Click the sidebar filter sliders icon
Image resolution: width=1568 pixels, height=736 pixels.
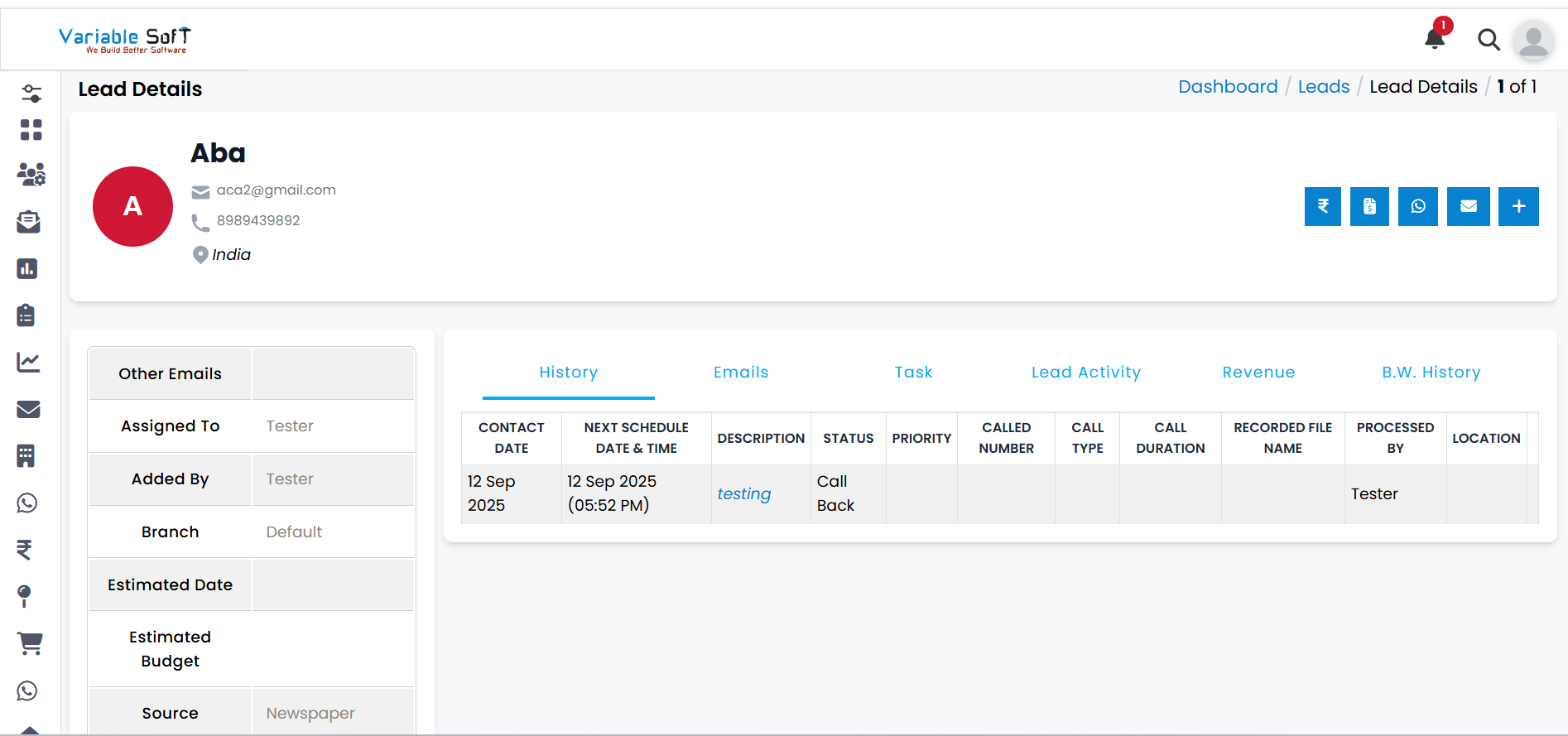(x=31, y=94)
